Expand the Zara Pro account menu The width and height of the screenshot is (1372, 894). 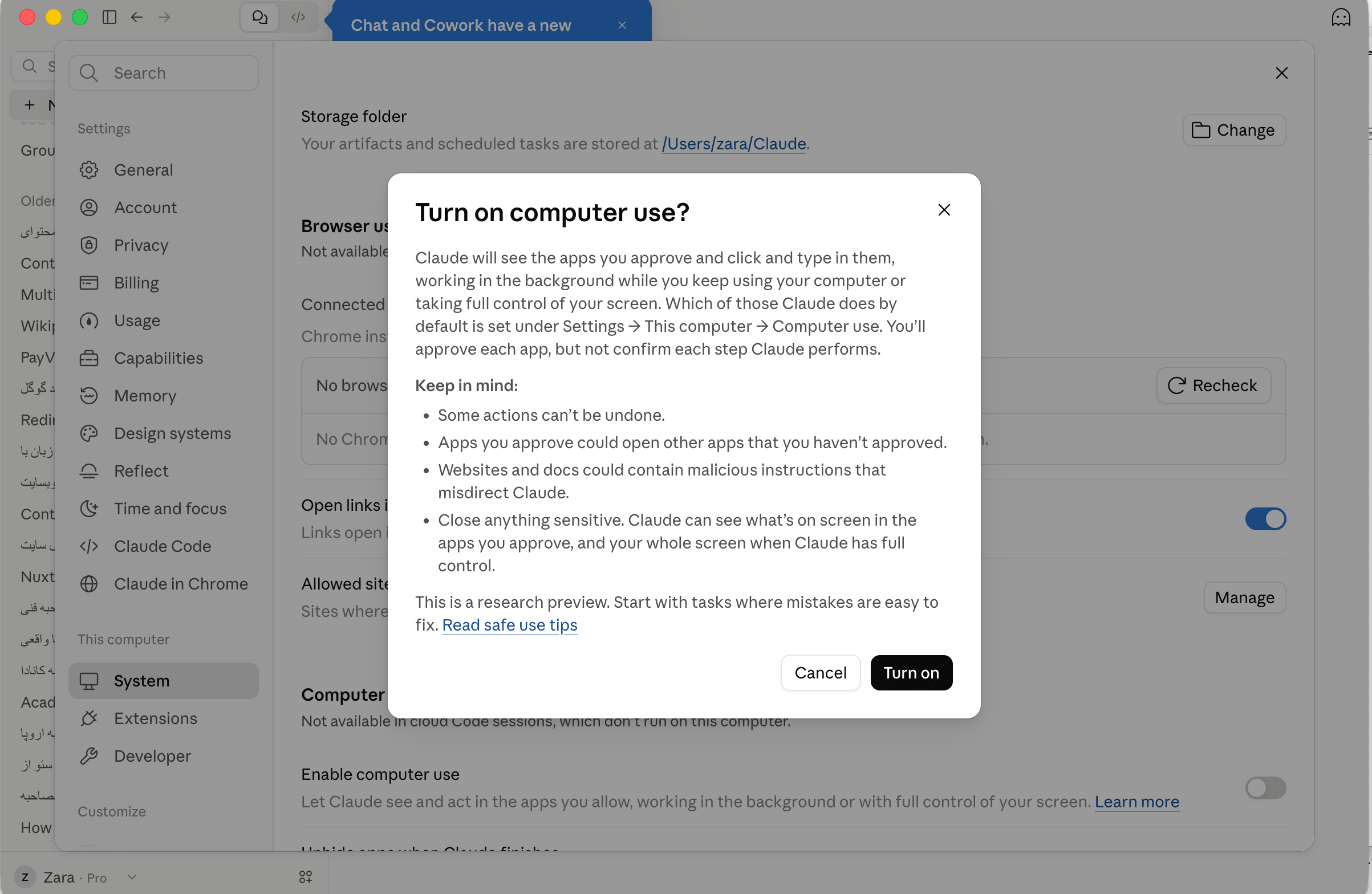[x=75, y=877]
